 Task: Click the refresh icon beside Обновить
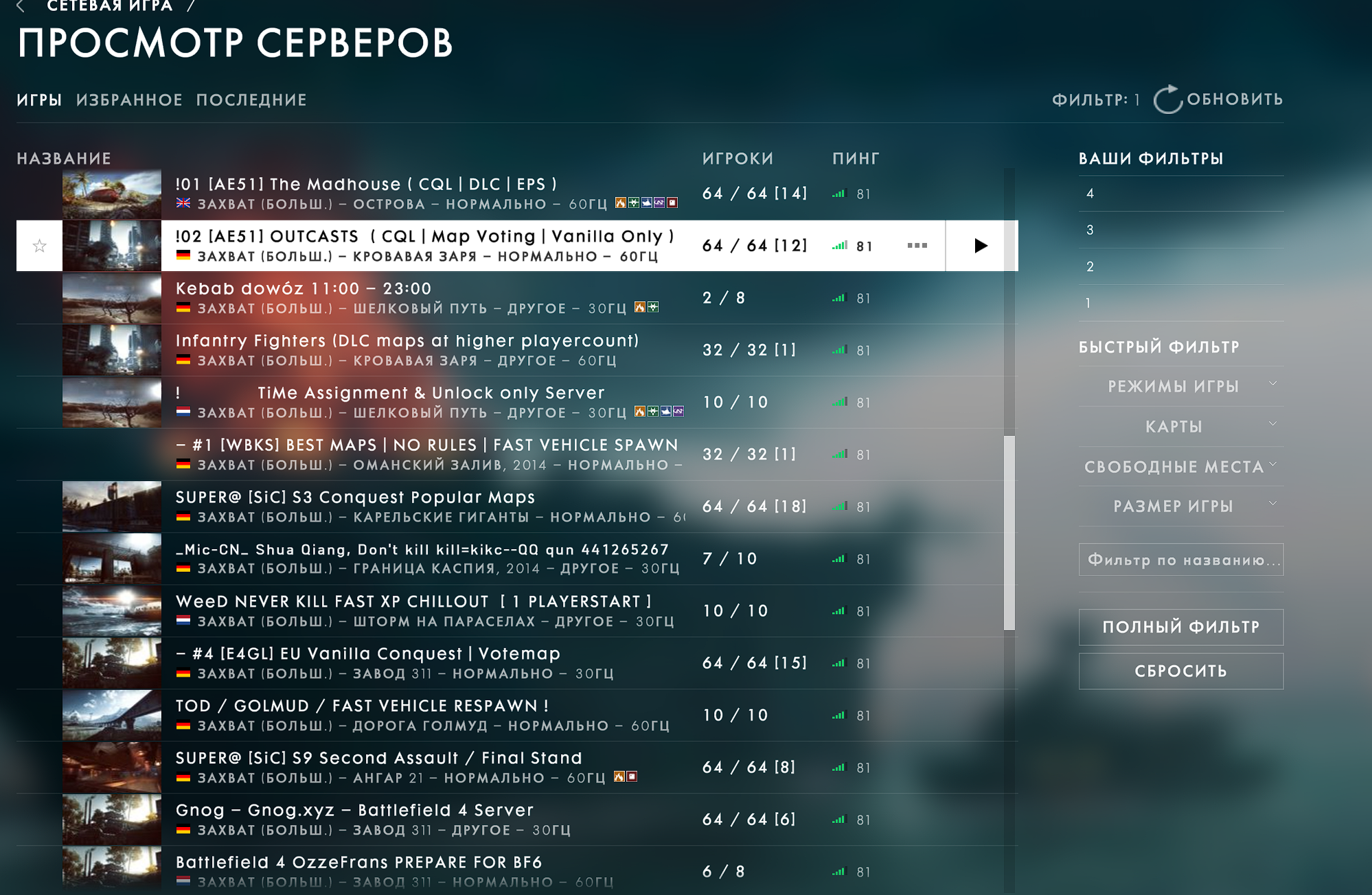[1167, 100]
